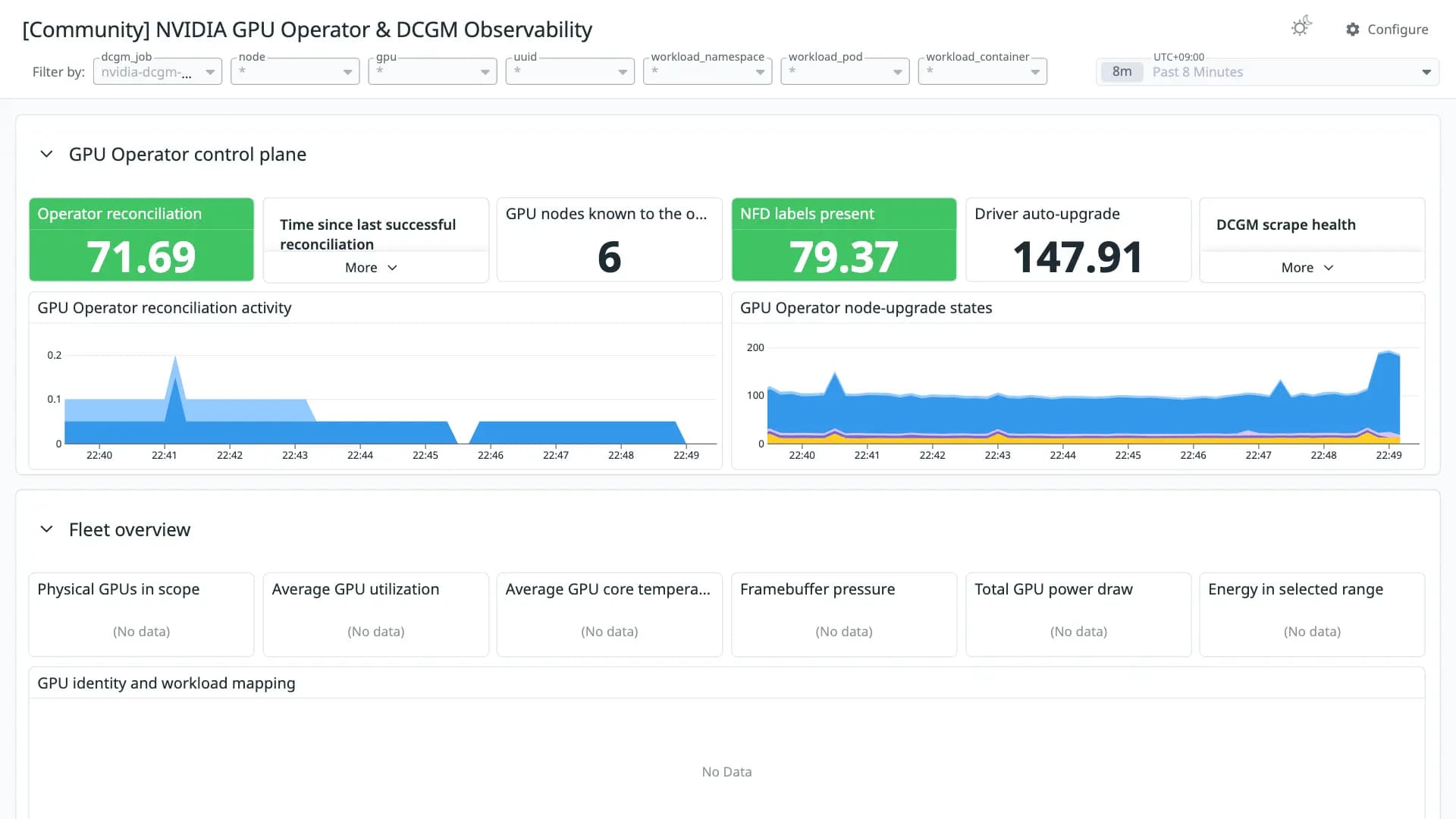Click the GPU nodes known value 6
Screen dimensions: 1456x819
(609, 256)
